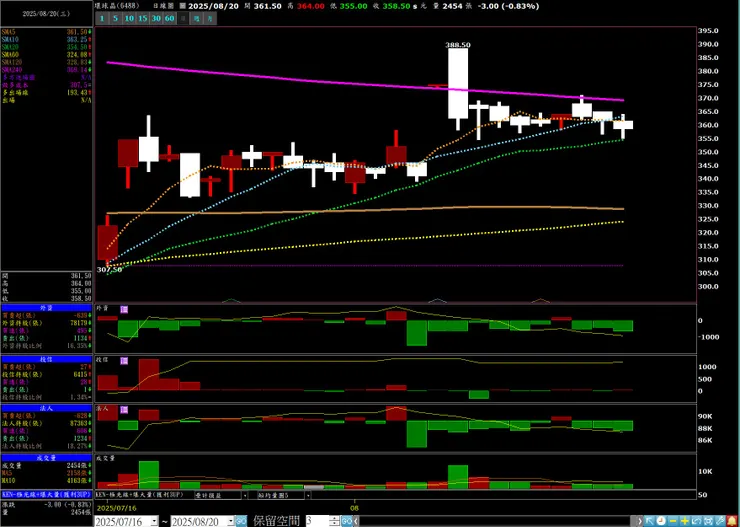The image size is (740, 527).
Task: Choose the 30-minute chart interval
Action: pyautogui.click(x=156, y=19)
